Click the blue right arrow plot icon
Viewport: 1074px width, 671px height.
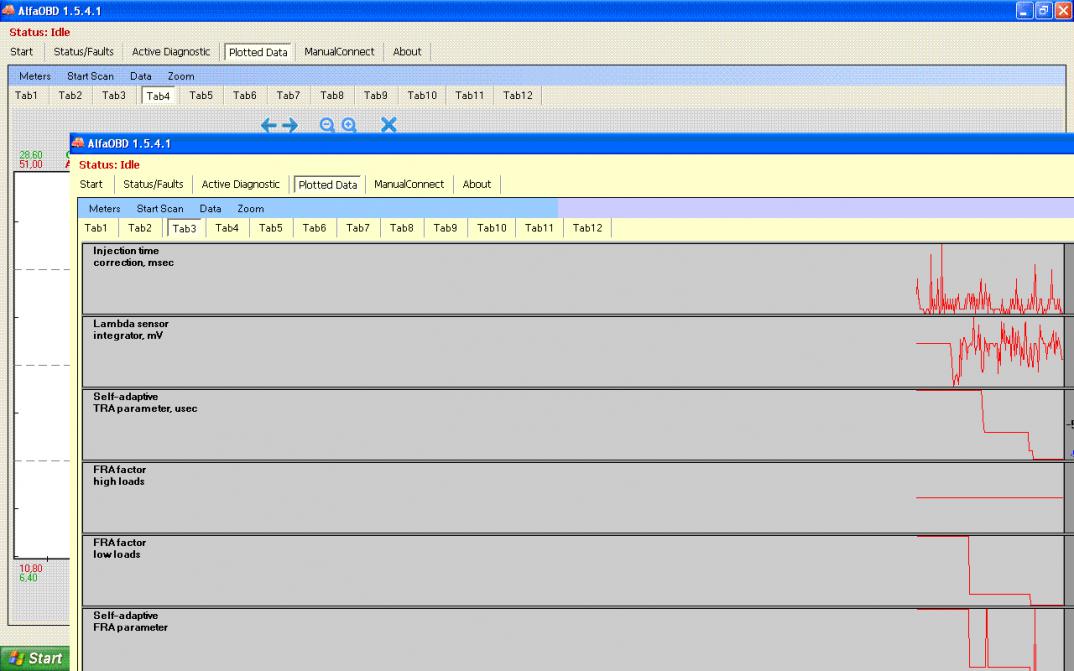(290, 125)
